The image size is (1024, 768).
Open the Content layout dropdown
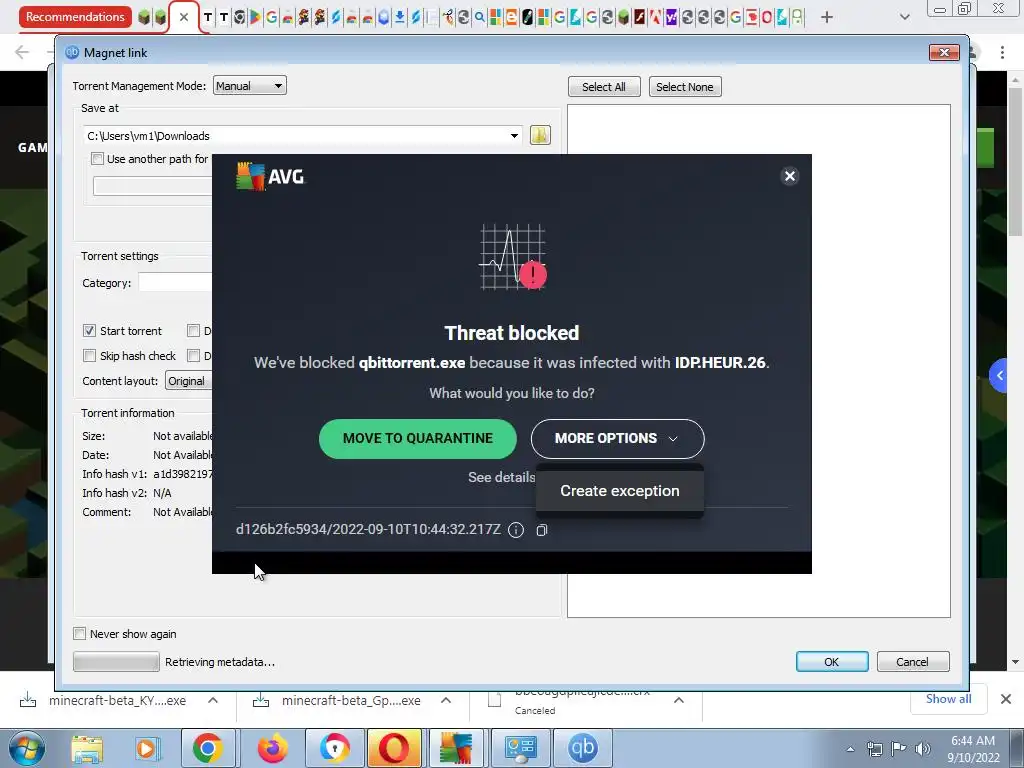tap(188, 381)
